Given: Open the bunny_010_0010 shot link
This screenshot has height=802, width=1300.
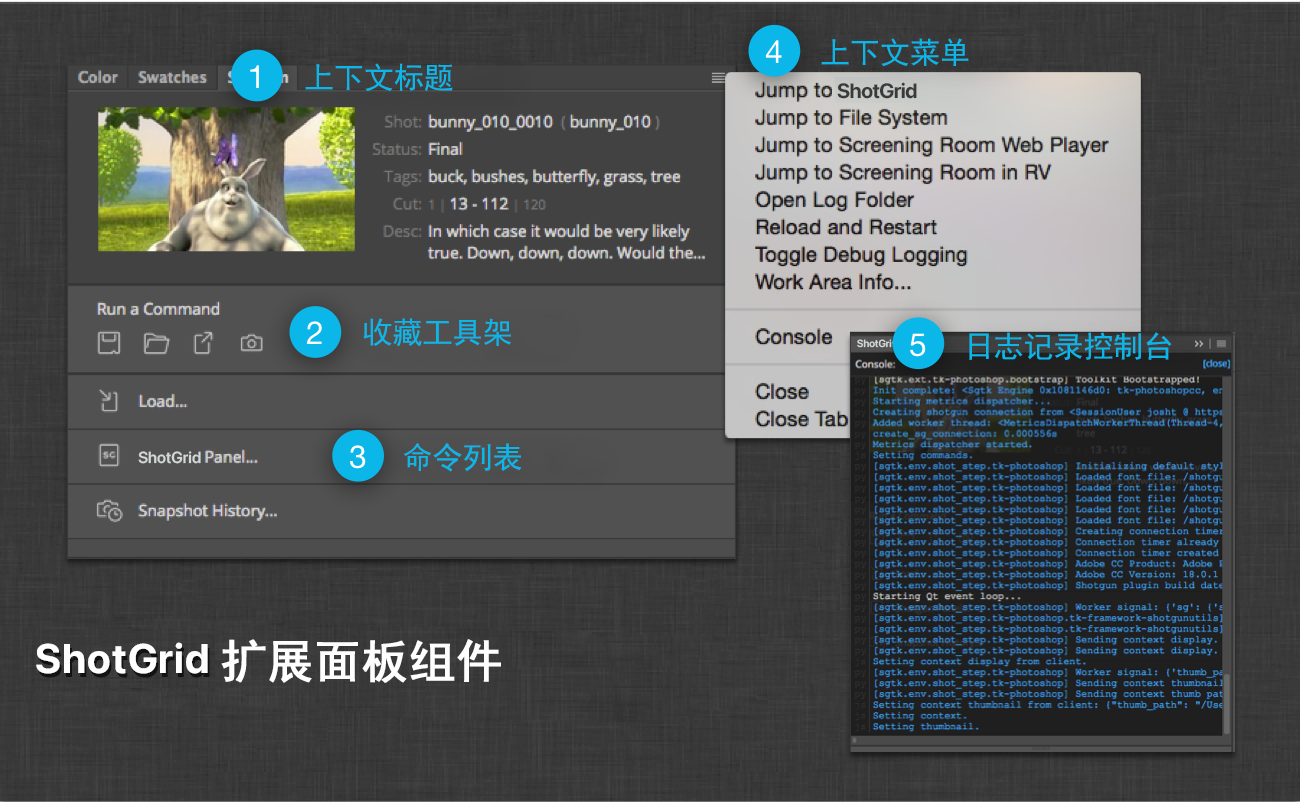Looking at the screenshot, I should [490, 122].
